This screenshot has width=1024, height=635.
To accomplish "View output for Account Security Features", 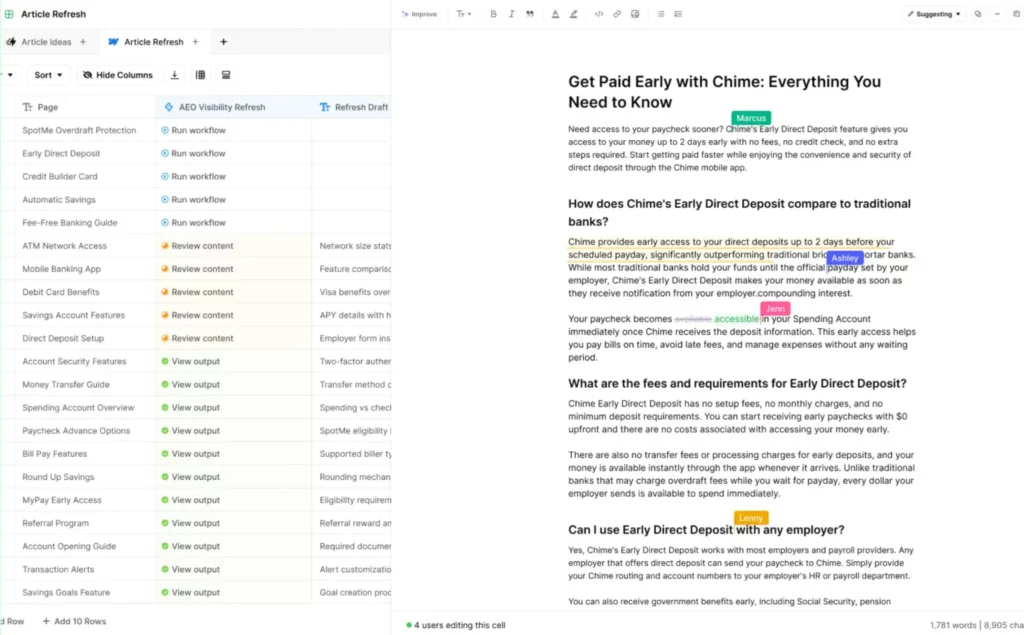I will pos(191,361).
